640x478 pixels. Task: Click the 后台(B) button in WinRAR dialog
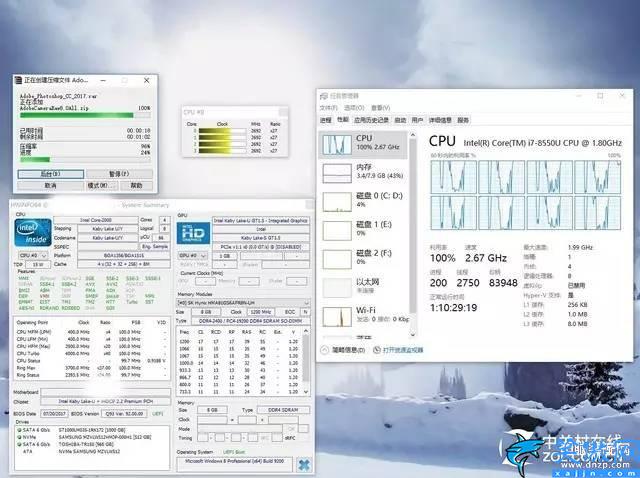51,174
